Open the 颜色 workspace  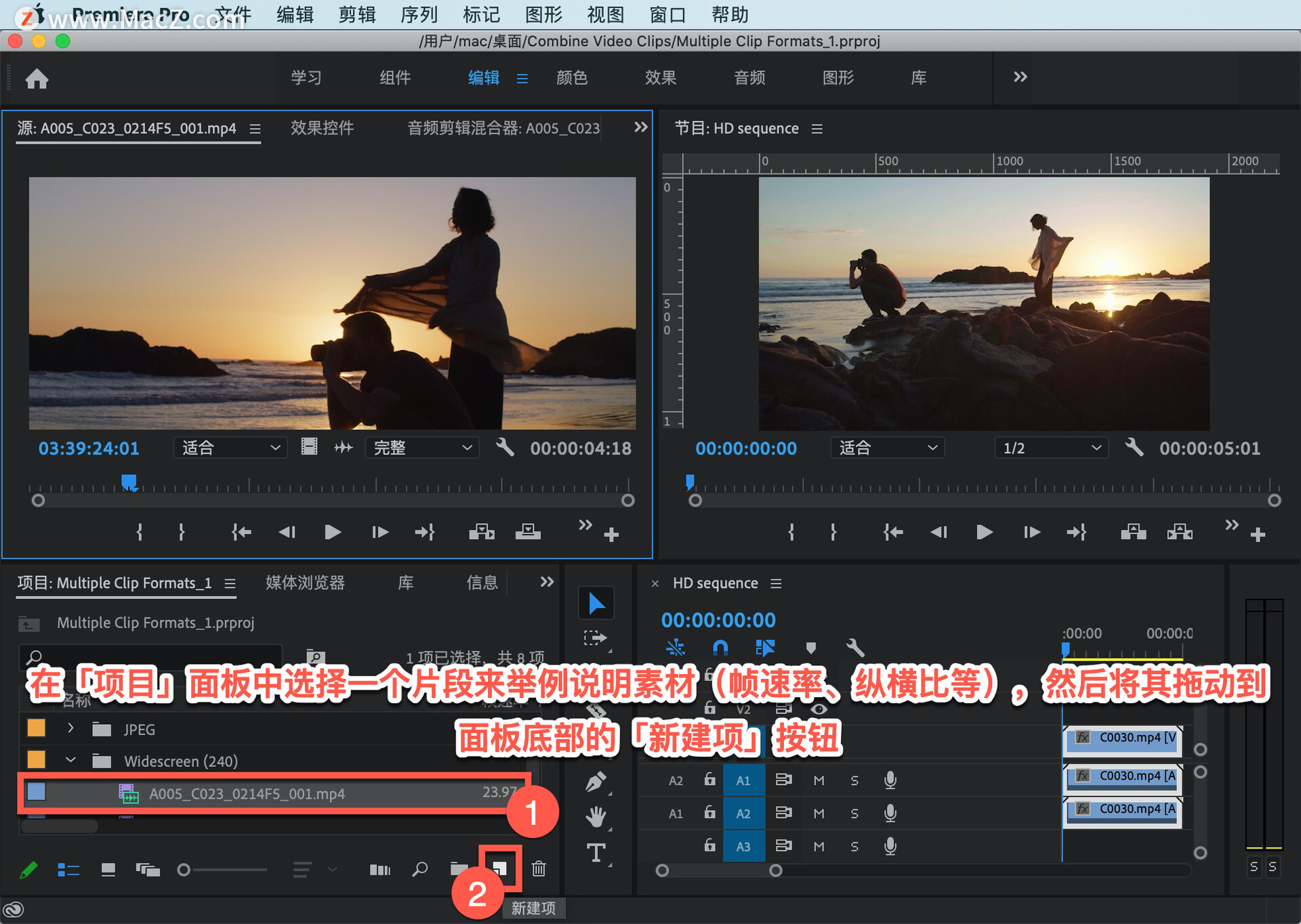pos(571,78)
